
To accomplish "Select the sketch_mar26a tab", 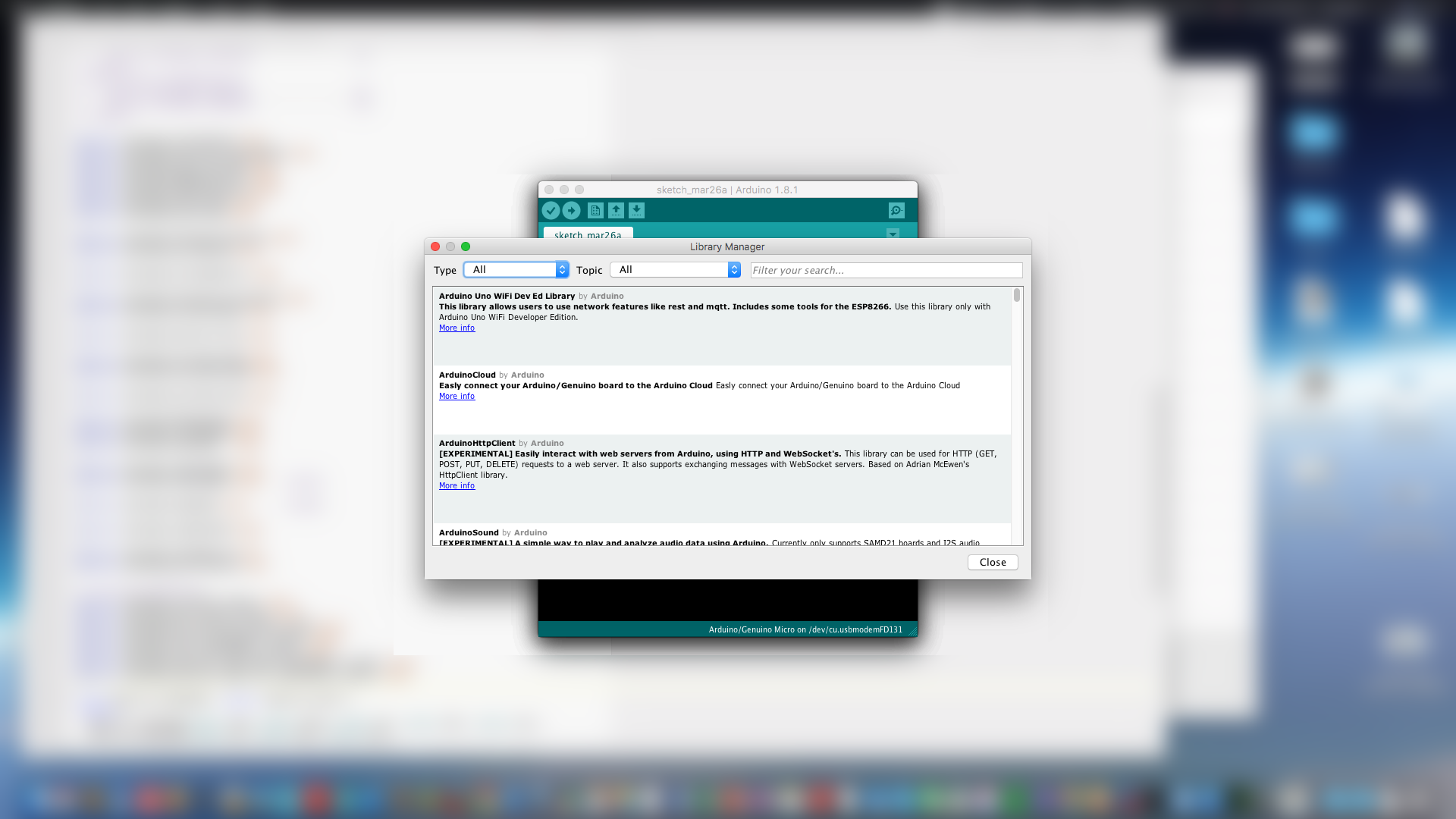I will (x=588, y=234).
